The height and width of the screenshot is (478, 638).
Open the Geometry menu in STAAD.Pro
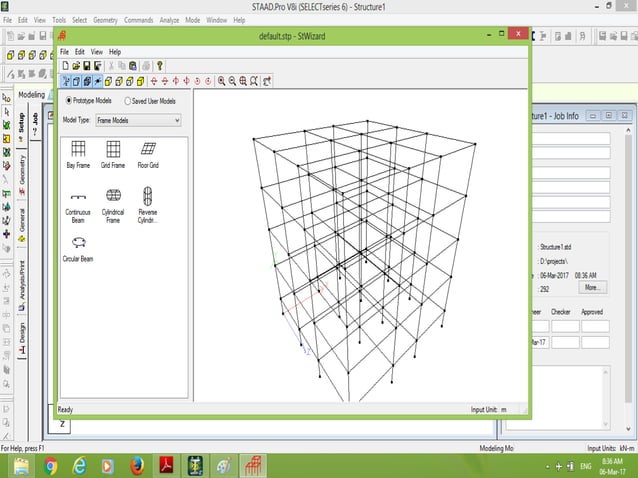click(x=104, y=19)
